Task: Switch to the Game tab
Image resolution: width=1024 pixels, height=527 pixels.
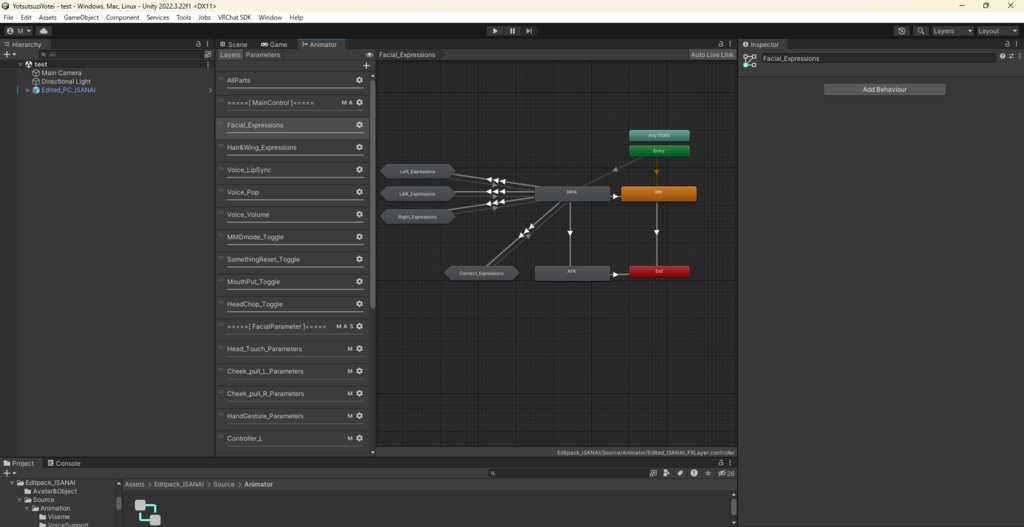Action: coord(274,44)
